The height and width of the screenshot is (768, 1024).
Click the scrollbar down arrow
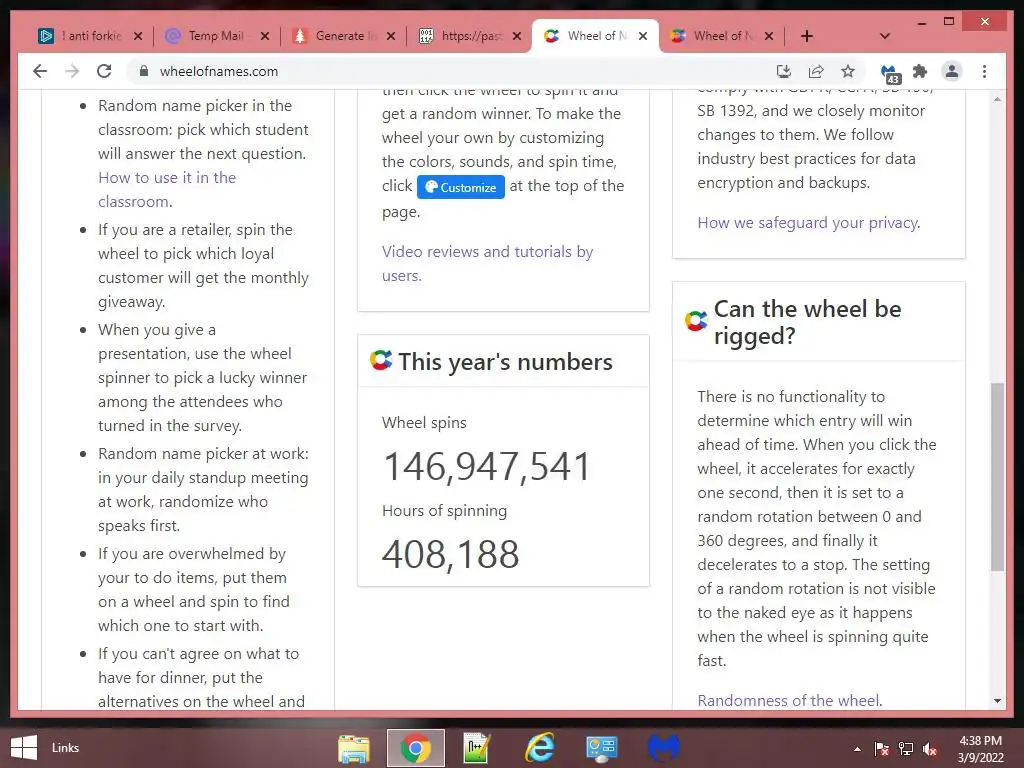pyautogui.click(x=997, y=701)
